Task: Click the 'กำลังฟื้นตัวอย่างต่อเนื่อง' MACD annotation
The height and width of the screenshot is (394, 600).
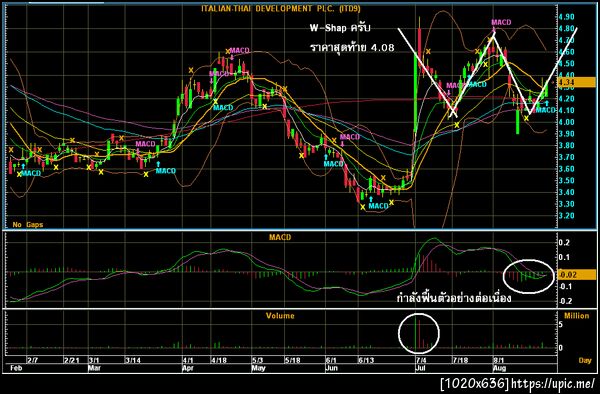Action: pyautogui.click(x=454, y=298)
